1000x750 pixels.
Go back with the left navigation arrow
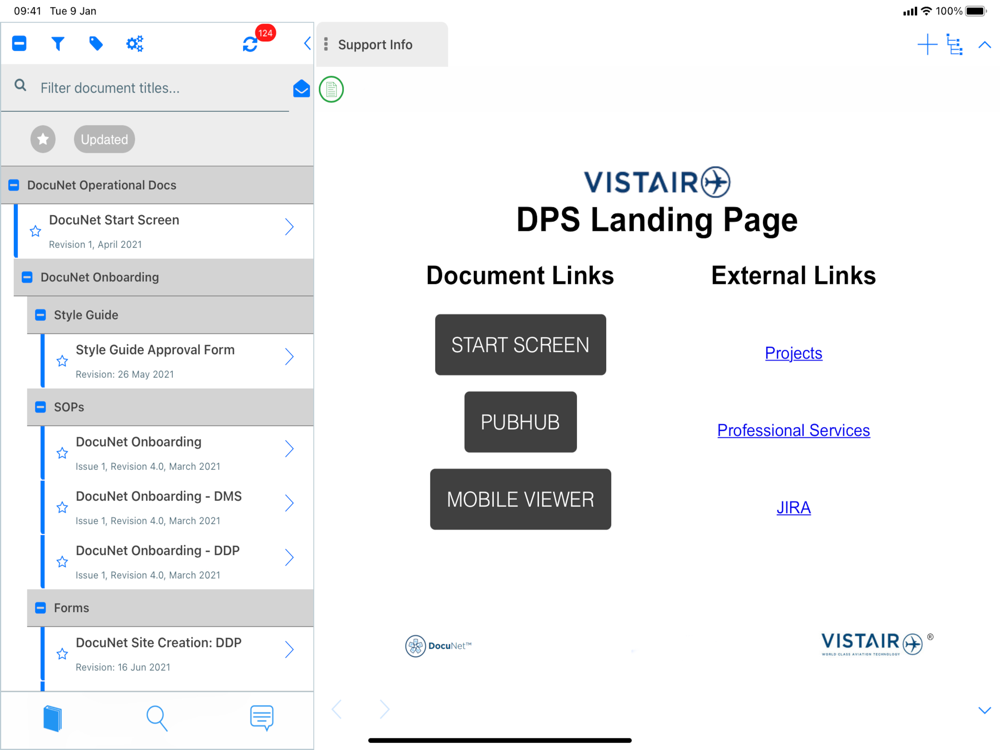[337, 709]
